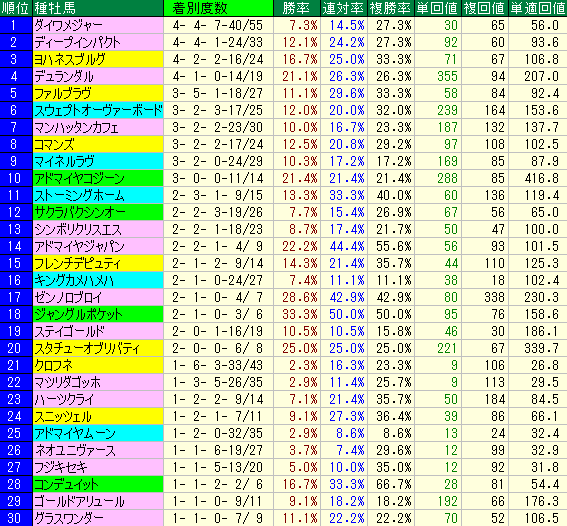The height and width of the screenshot is (526, 567).
Task: Click the クロフネ record 1-6-3-33/43
Action: [218, 365]
